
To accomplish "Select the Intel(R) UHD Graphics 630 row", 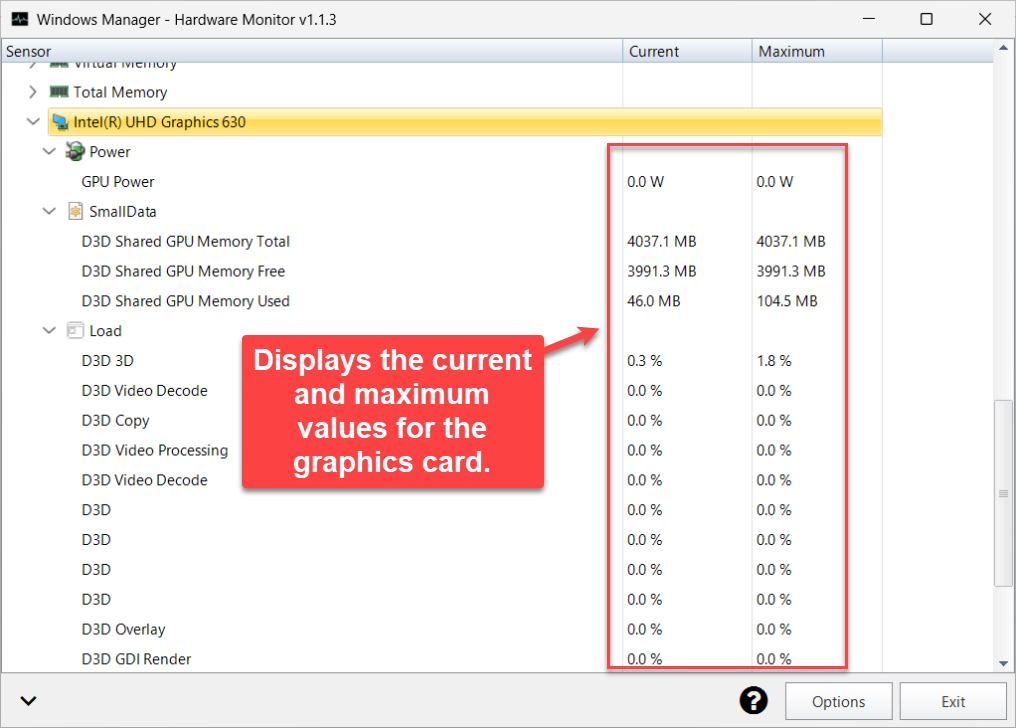I will coord(465,122).
